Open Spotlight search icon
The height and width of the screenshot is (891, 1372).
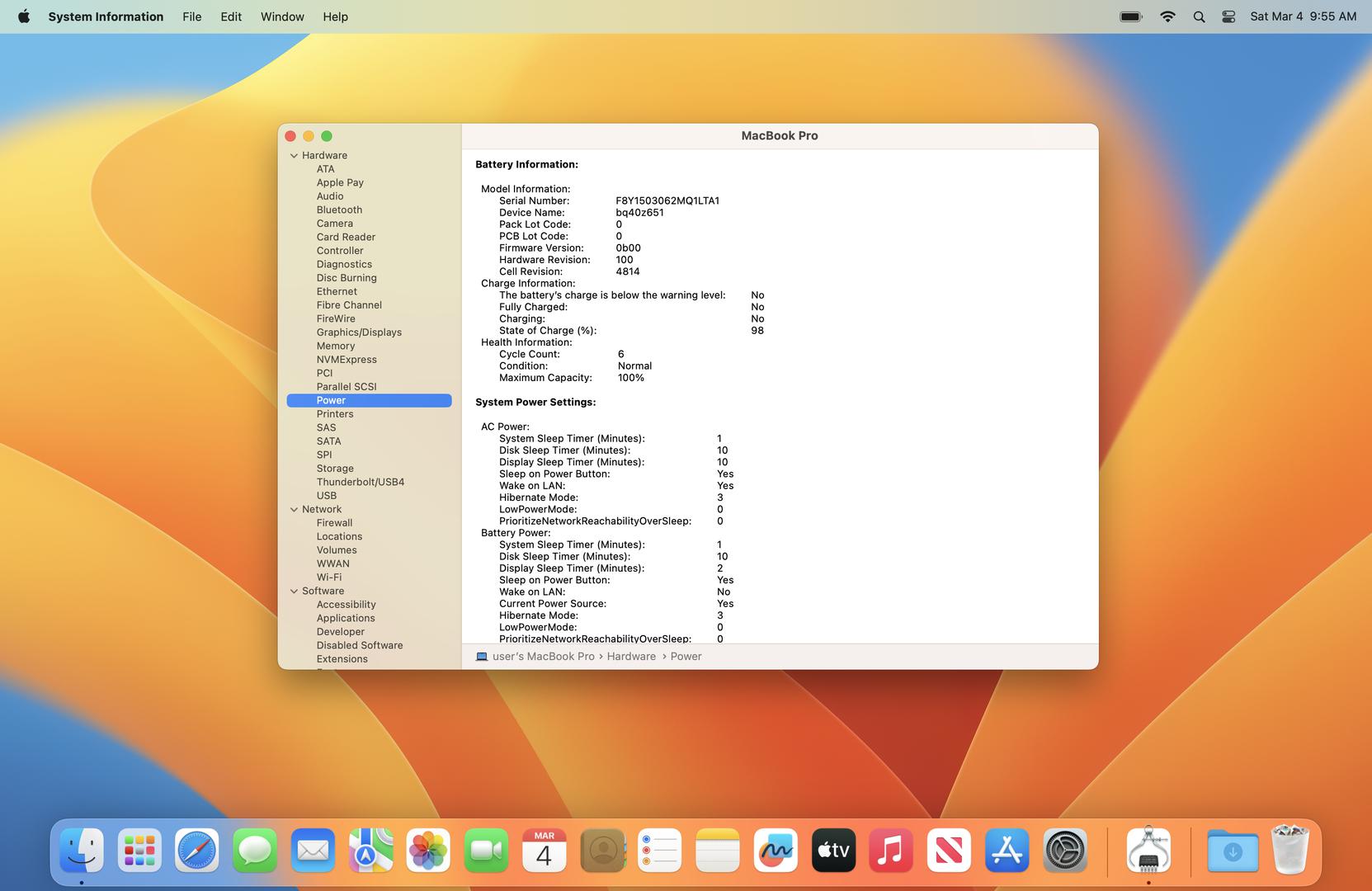[x=1199, y=16]
